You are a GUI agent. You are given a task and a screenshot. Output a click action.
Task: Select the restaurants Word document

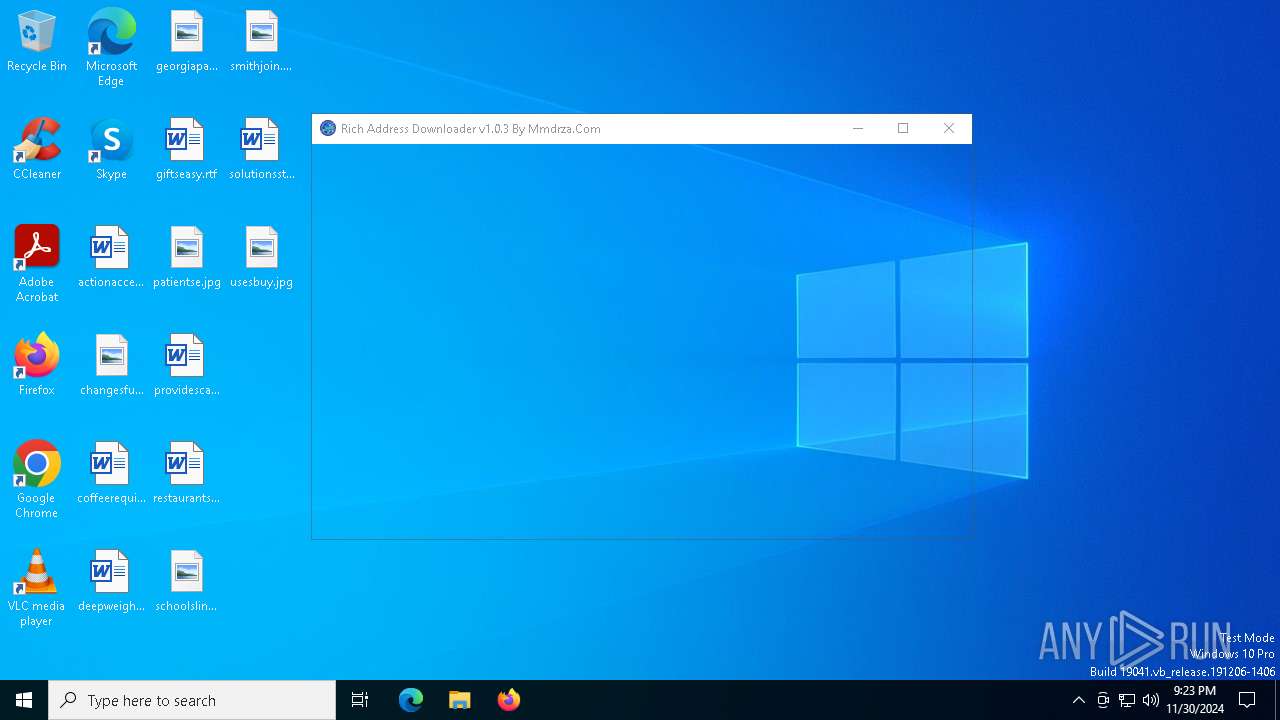(x=187, y=474)
